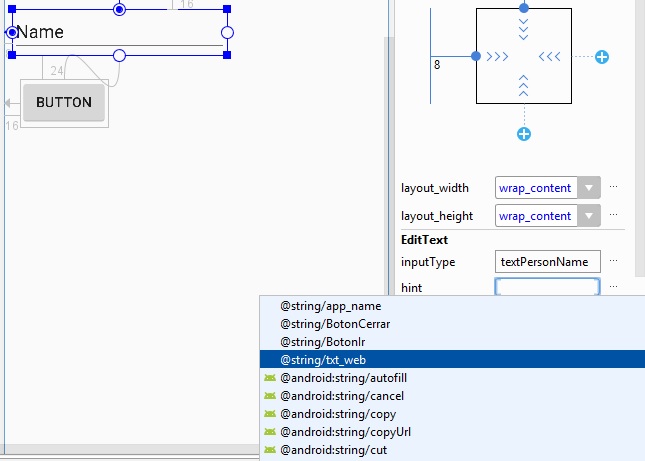Choose @string/app_name from the list

332,306
